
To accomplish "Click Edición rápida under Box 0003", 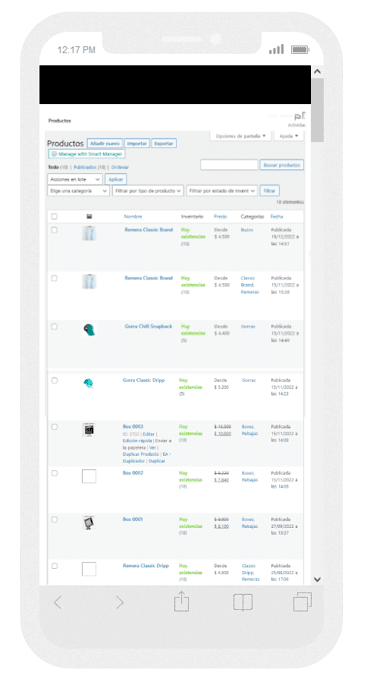I will coord(137,441).
